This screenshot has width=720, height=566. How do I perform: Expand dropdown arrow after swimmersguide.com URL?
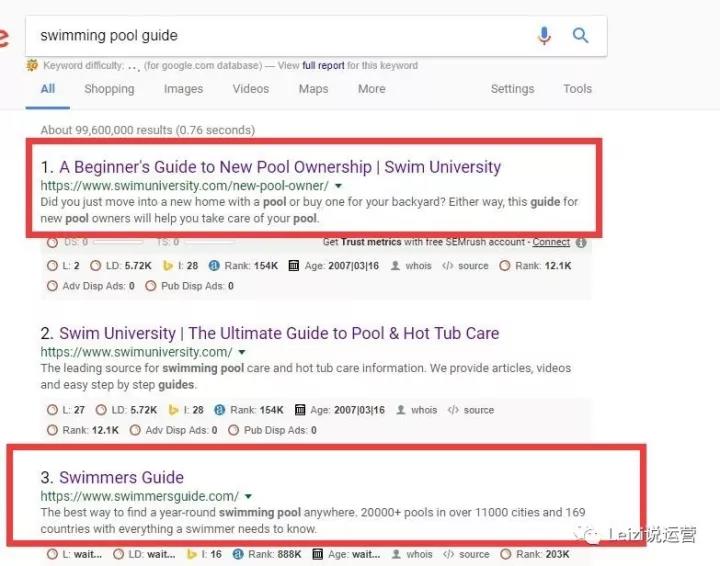tap(248, 496)
